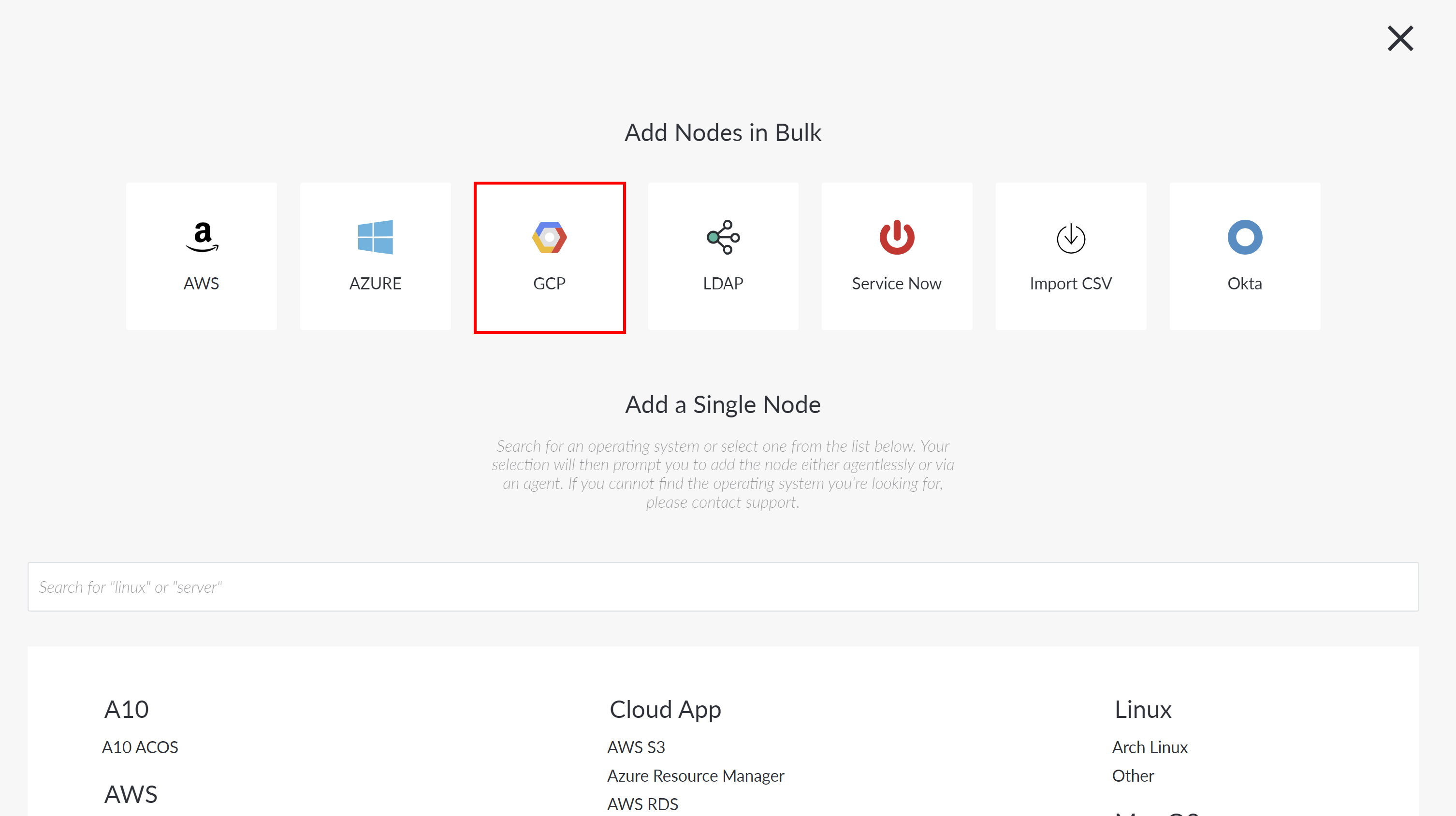The height and width of the screenshot is (816, 1456).
Task: Open the A10 ACOS node type
Action: click(x=140, y=746)
